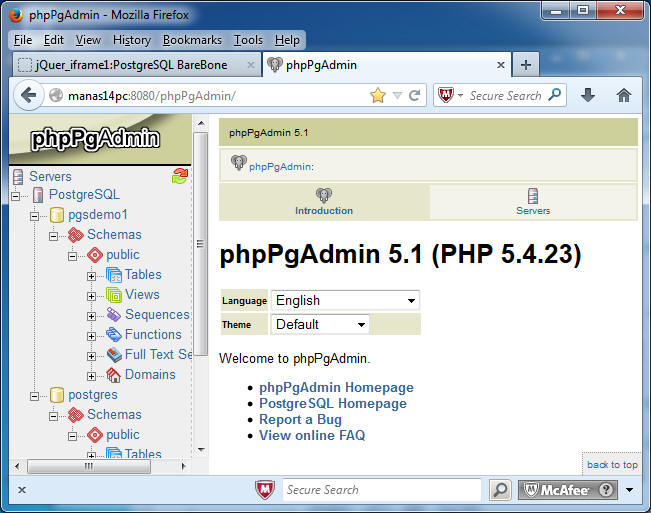Expand Tables node under pgsdemo1
Image resolution: width=651 pixels, height=513 pixels.
click(x=91, y=276)
